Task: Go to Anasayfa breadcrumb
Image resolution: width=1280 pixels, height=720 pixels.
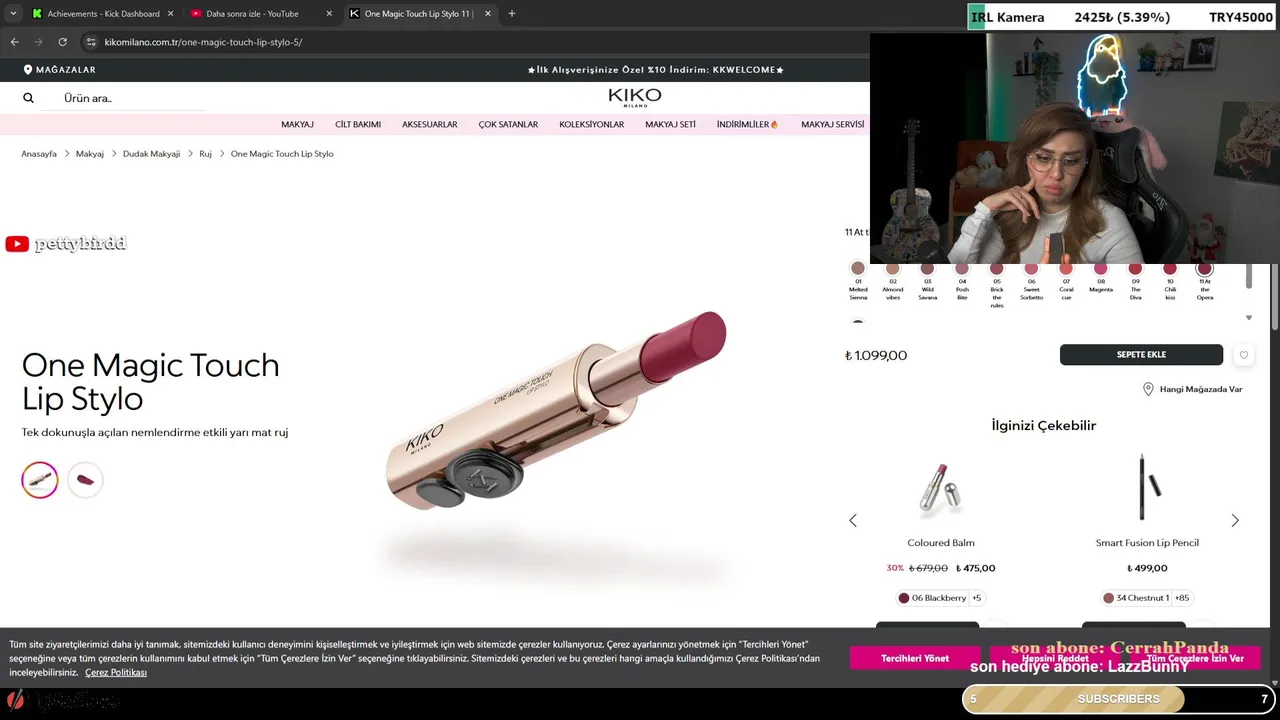Action: [39, 154]
